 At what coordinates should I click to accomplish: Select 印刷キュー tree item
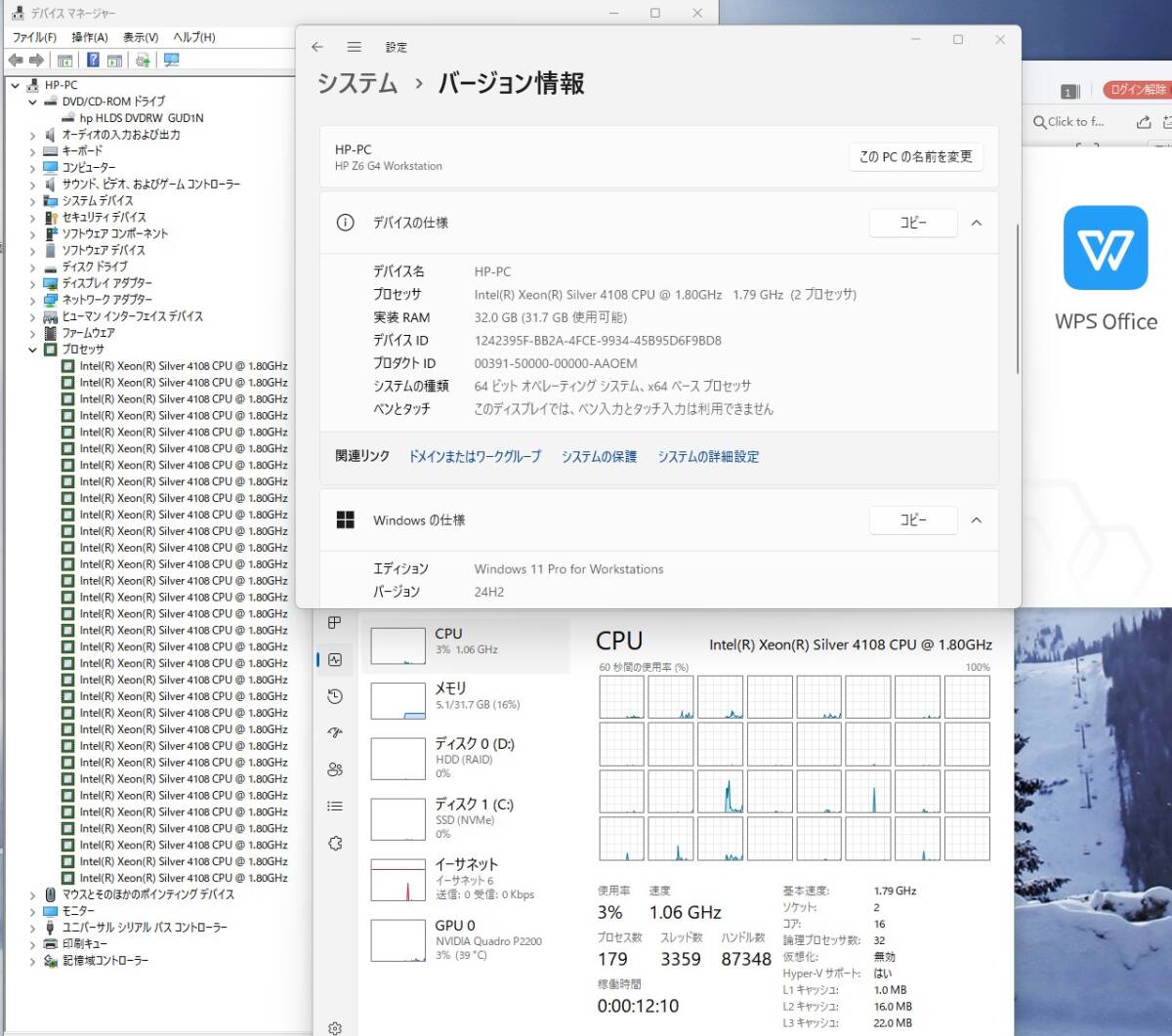click(85, 944)
